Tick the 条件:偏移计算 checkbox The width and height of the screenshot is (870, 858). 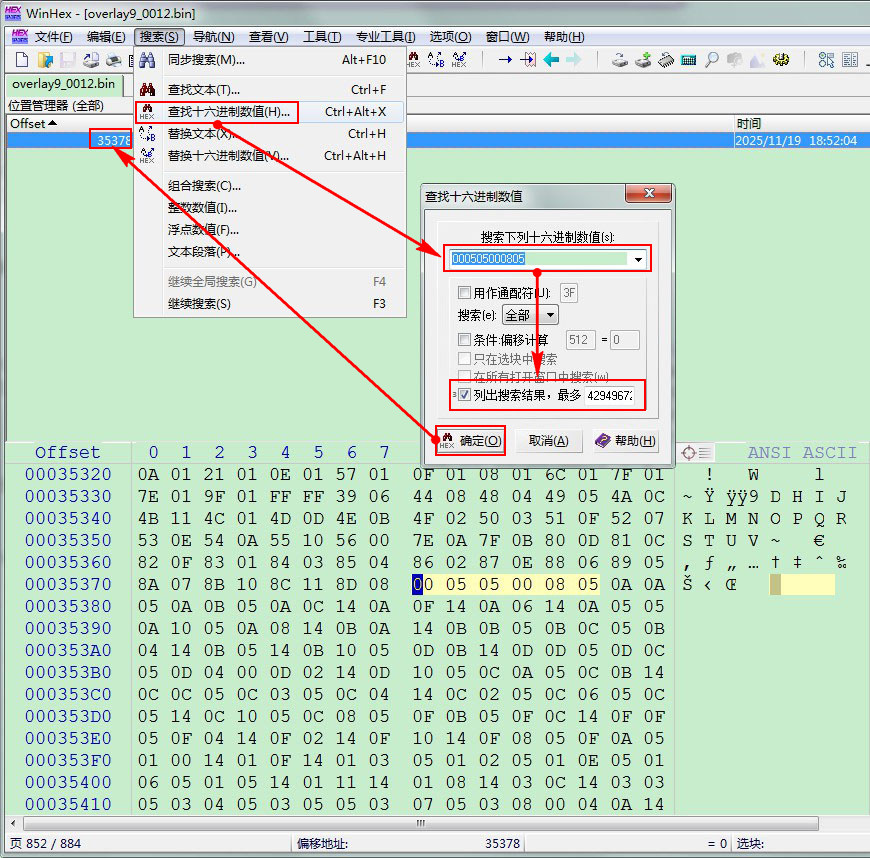pos(464,339)
